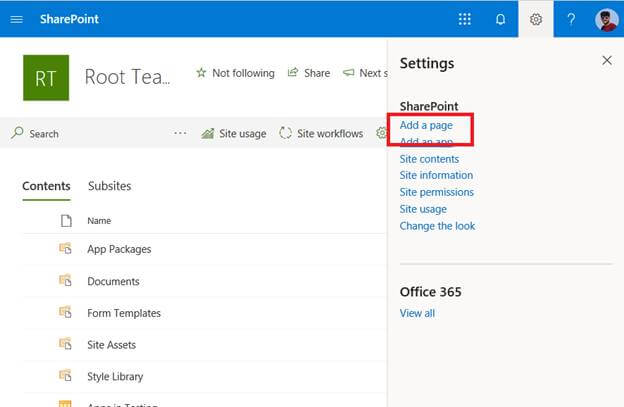
Task: Open the Style Library
Action: pyautogui.click(x=115, y=377)
